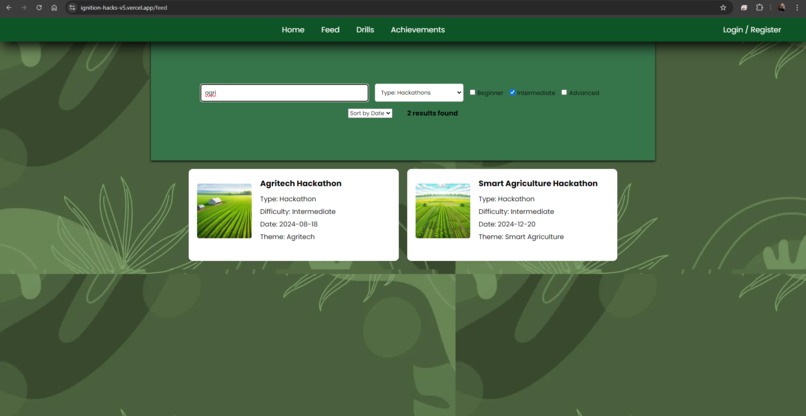Click the Agritech Hackathon farm thumbnail
Screen dimensions: 806x416
pos(224,211)
